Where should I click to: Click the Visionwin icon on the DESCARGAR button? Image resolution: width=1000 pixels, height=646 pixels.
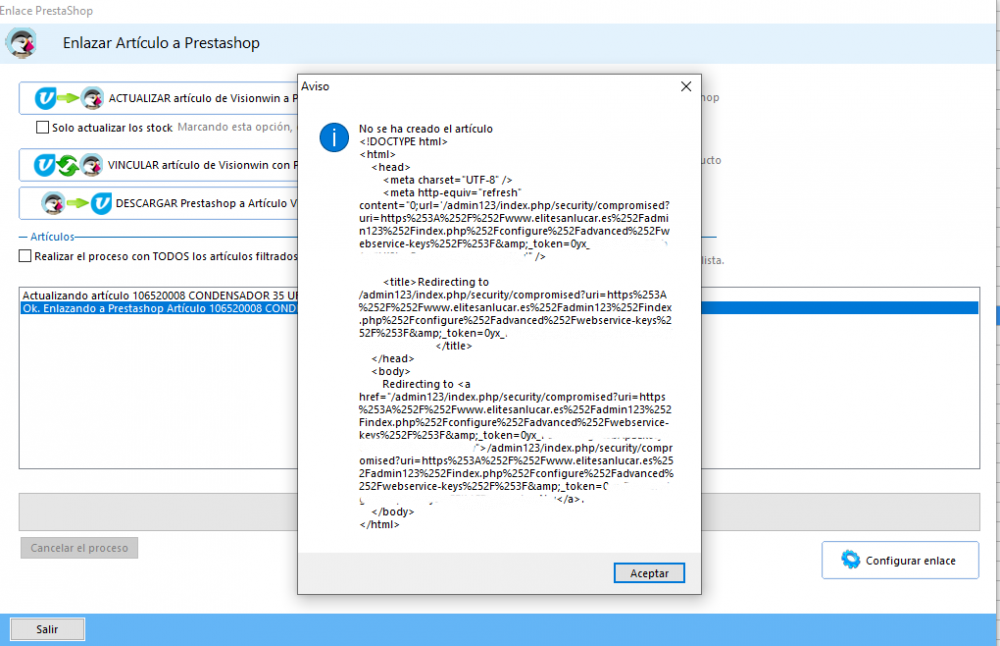(101, 203)
